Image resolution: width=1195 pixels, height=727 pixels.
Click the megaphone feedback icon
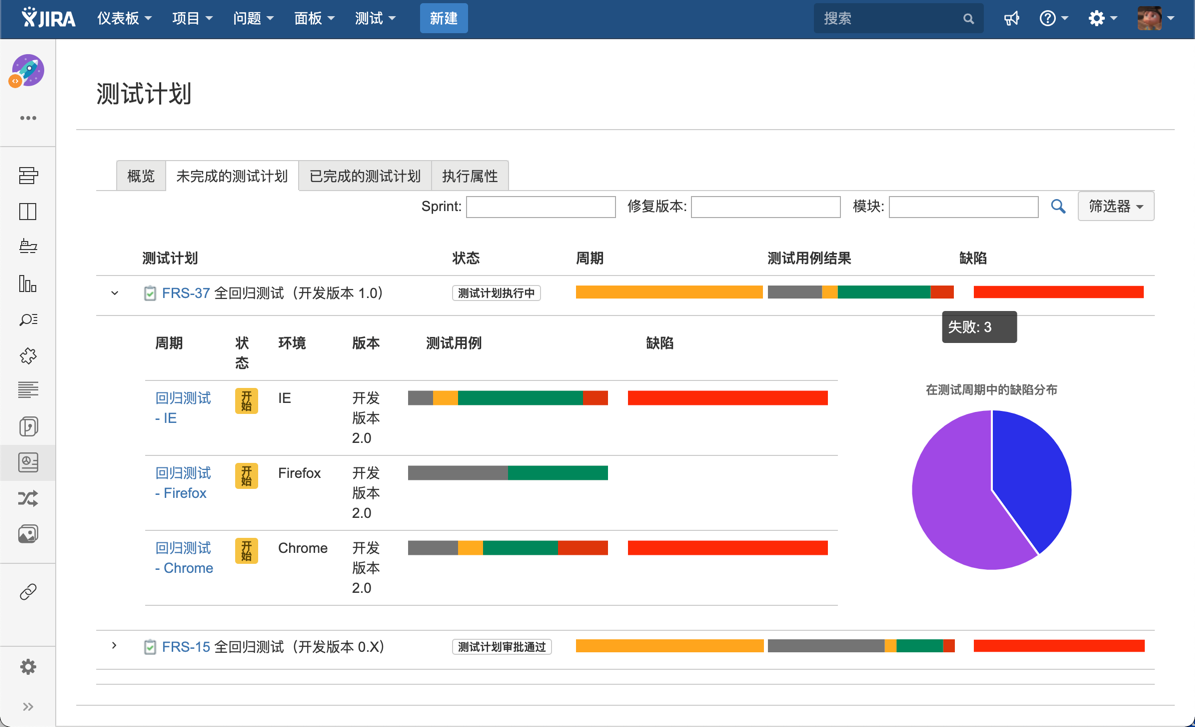click(x=1012, y=18)
